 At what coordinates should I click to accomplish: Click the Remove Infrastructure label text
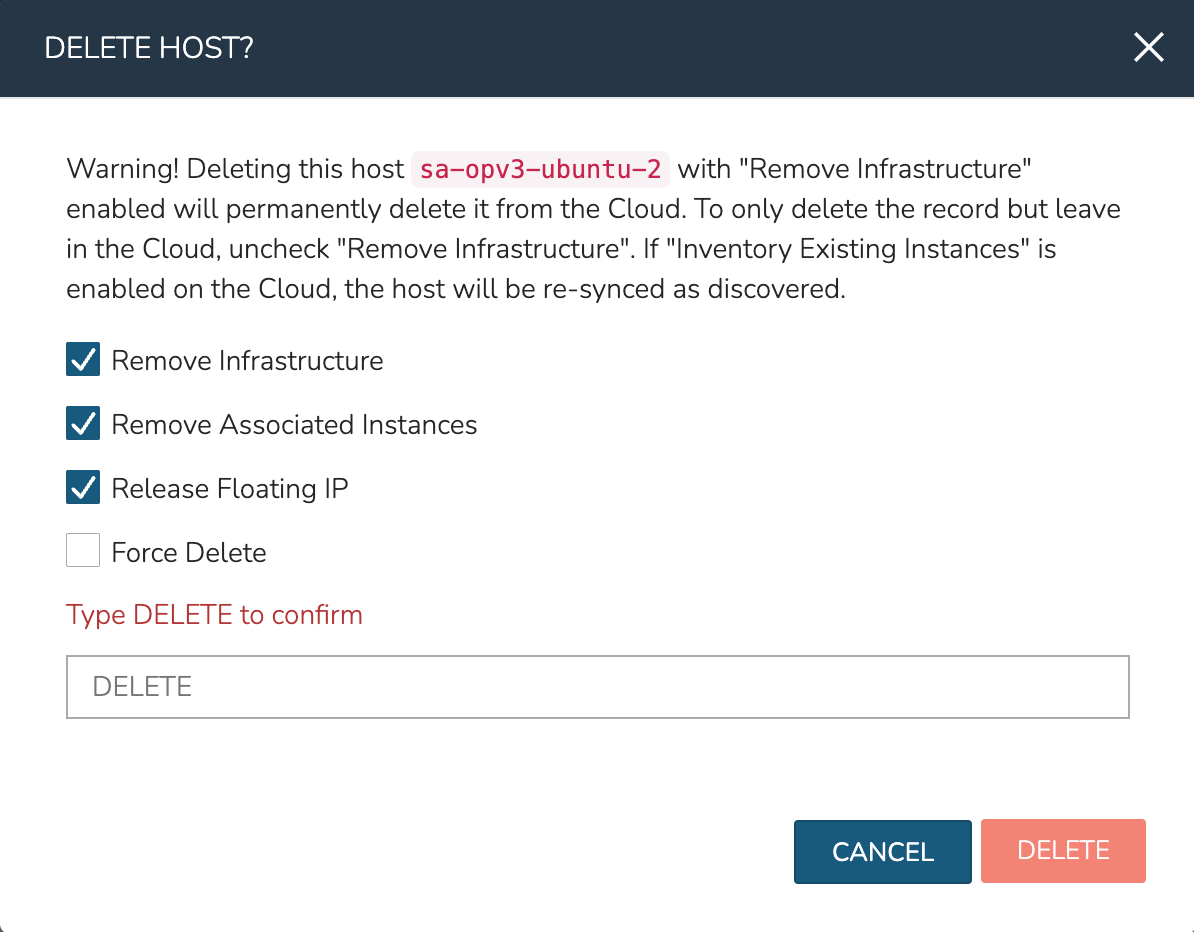pyautogui.click(x=247, y=360)
